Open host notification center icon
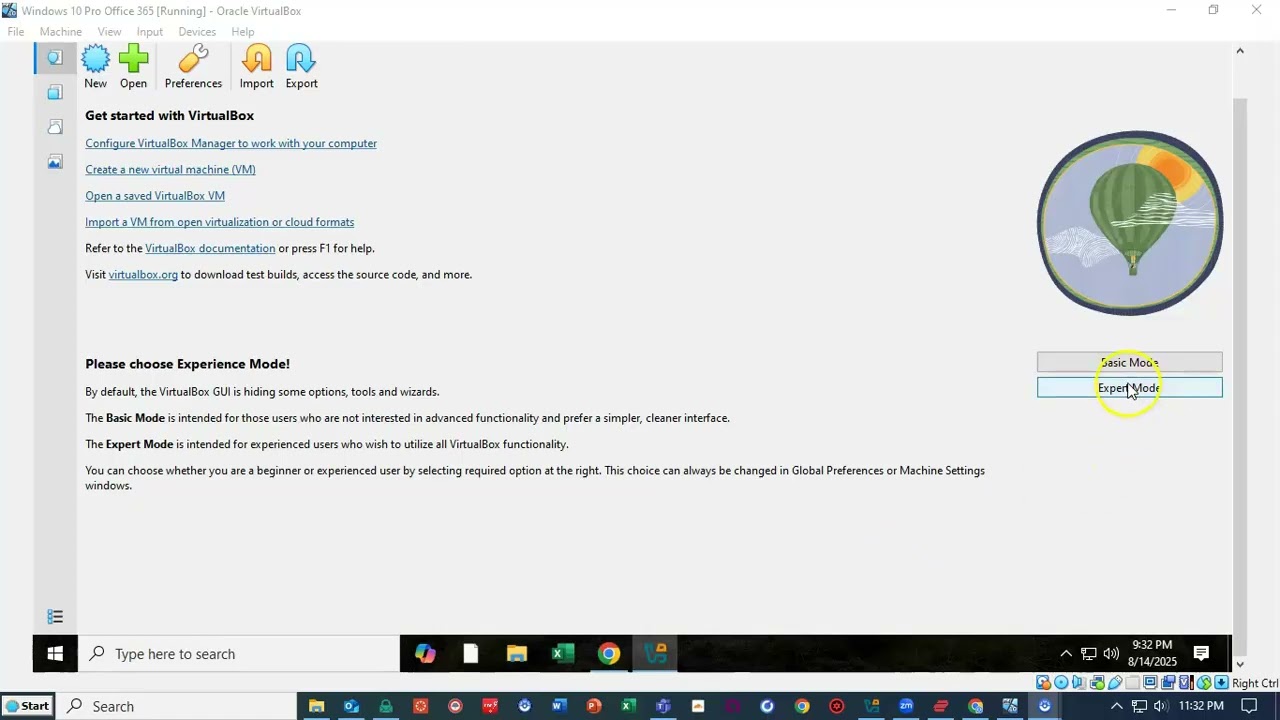Screen dimensions: 1280x720 [1249, 706]
